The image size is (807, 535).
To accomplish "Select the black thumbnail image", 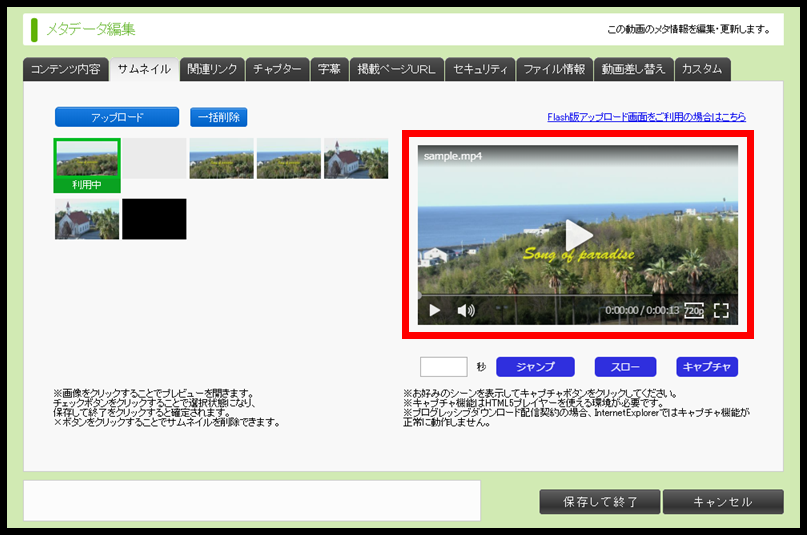I will 154,219.
